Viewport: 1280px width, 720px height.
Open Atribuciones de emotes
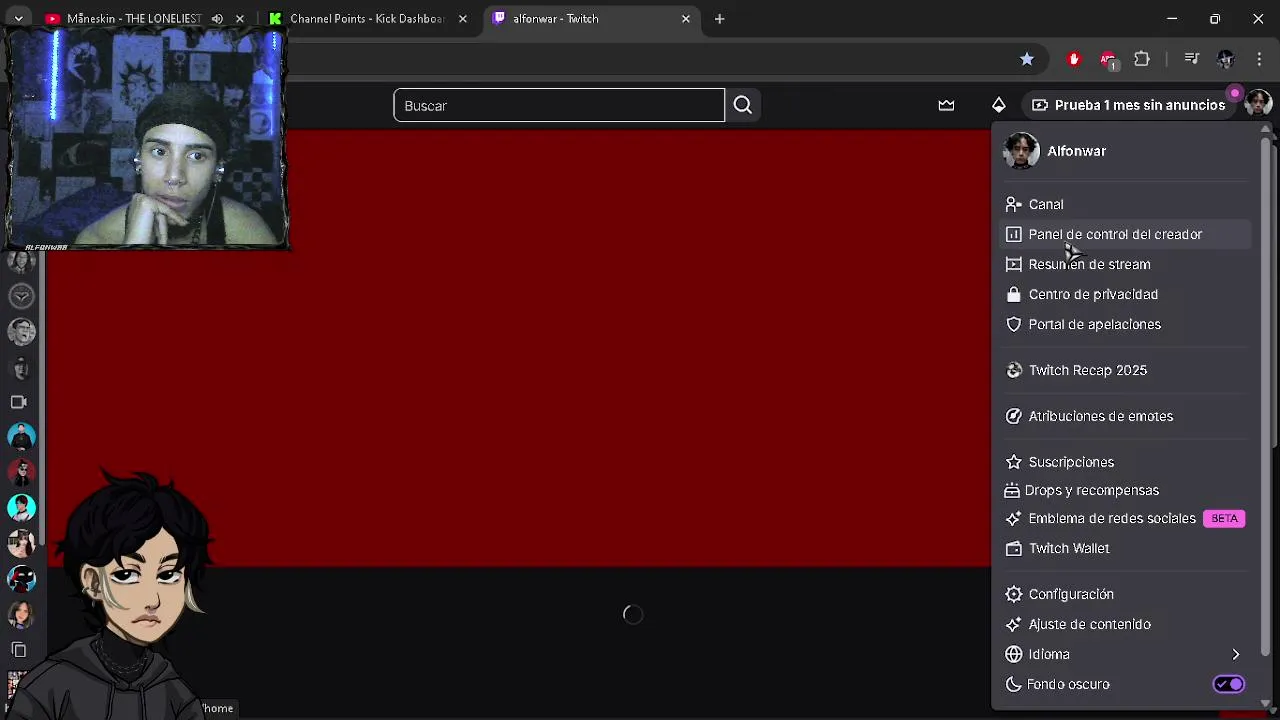pyautogui.click(x=1125, y=416)
